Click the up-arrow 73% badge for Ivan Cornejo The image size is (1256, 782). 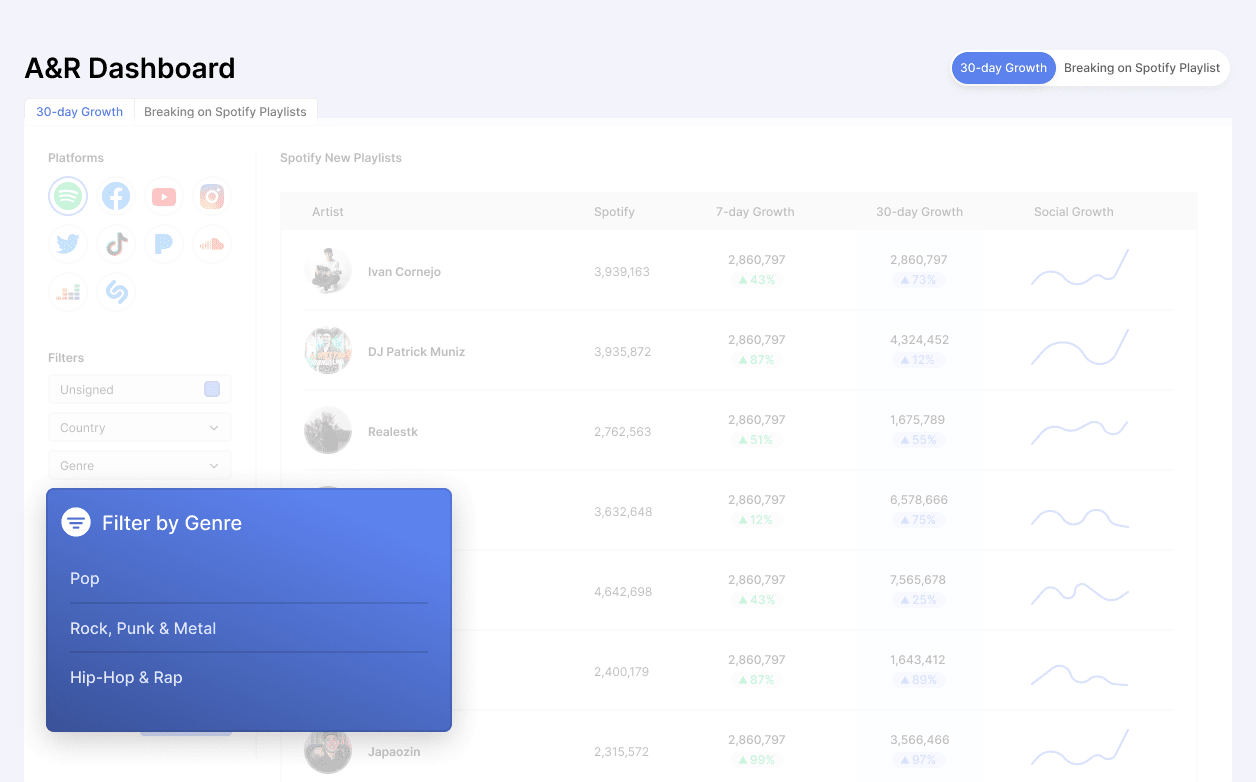[x=919, y=280]
